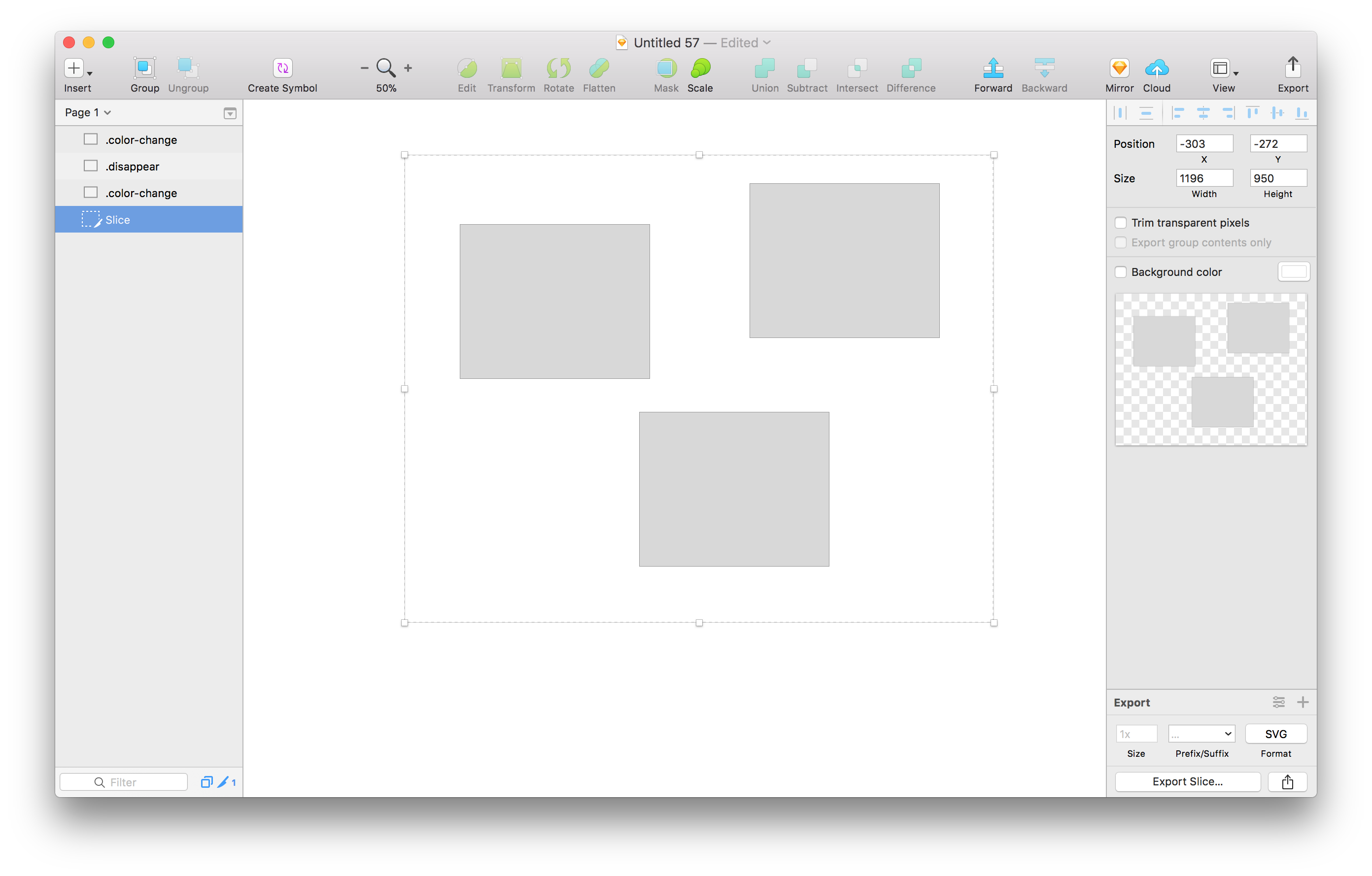Image resolution: width=1372 pixels, height=876 pixels.
Task: Open the Mirror preview icon
Action: (1119, 68)
